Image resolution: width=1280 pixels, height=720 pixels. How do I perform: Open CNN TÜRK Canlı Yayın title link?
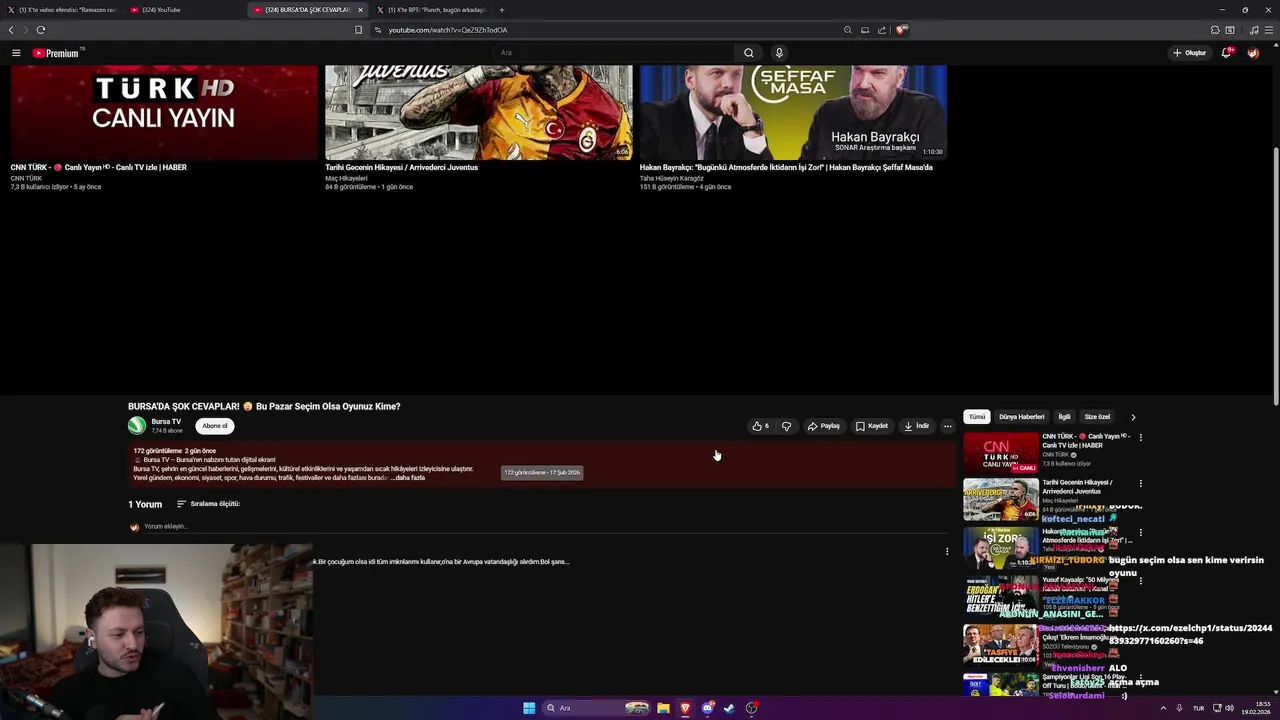point(98,168)
